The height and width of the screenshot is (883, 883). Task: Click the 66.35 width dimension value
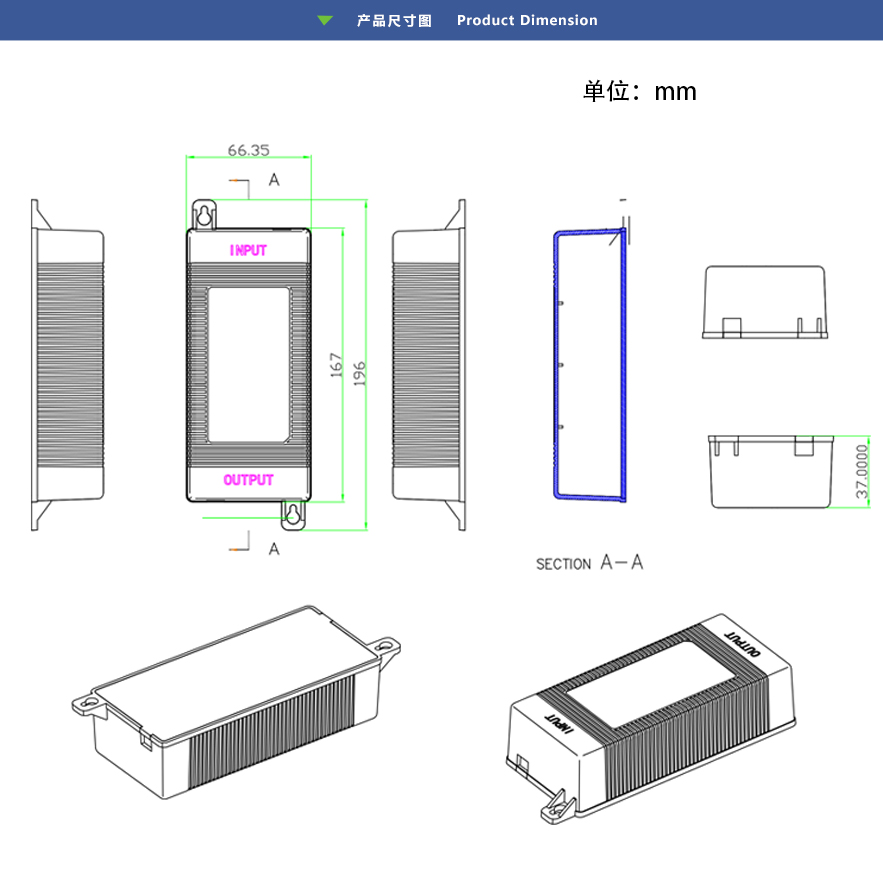(x=248, y=150)
